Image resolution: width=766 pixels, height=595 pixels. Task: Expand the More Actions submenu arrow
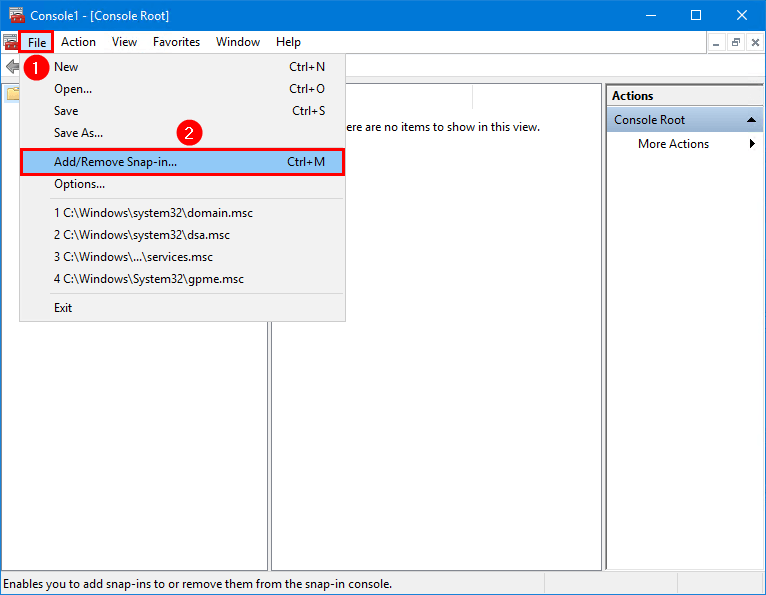coord(752,144)
